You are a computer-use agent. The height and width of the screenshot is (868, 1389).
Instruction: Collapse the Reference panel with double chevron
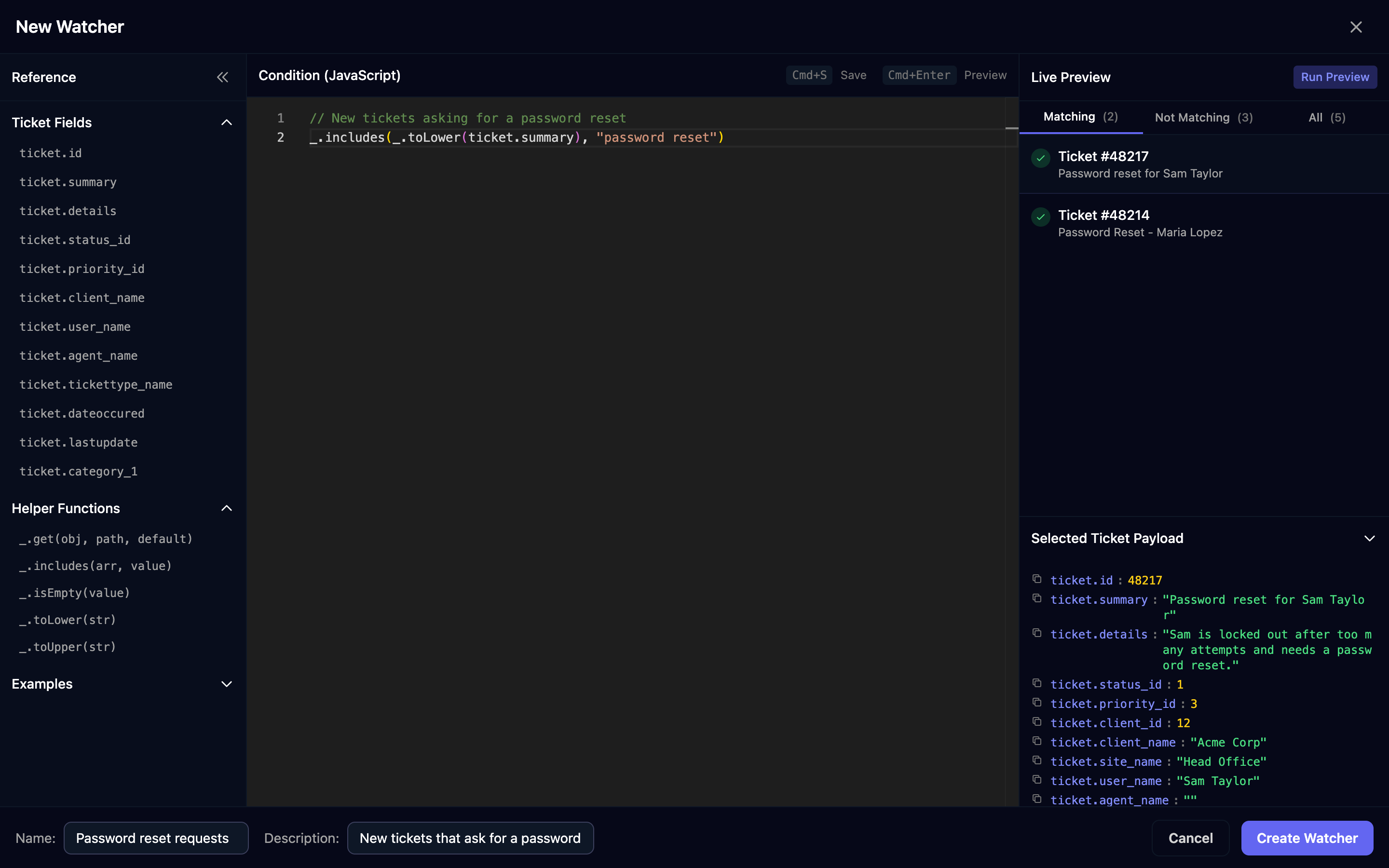(x=223, y=77)
